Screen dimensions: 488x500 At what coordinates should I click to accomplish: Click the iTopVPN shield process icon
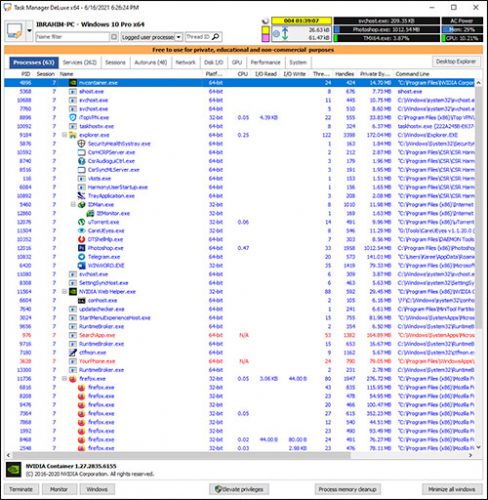(x=73, y=117)
